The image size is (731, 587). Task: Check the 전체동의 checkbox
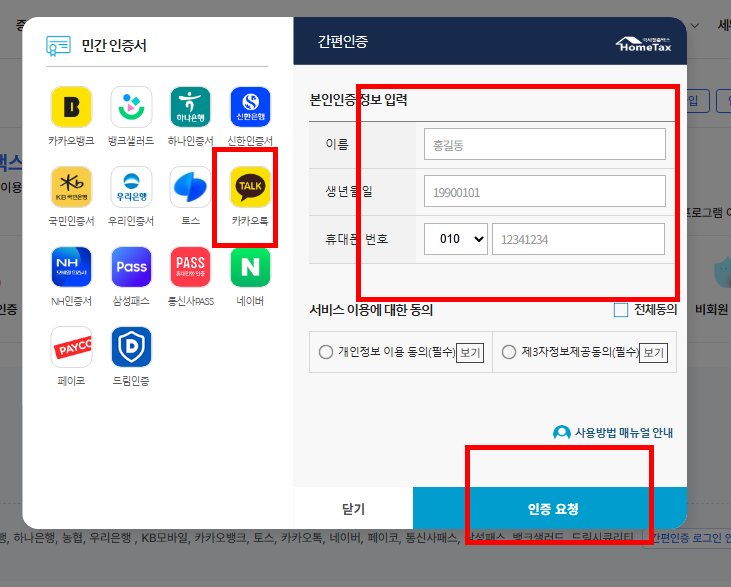click(x=621, y=310)
